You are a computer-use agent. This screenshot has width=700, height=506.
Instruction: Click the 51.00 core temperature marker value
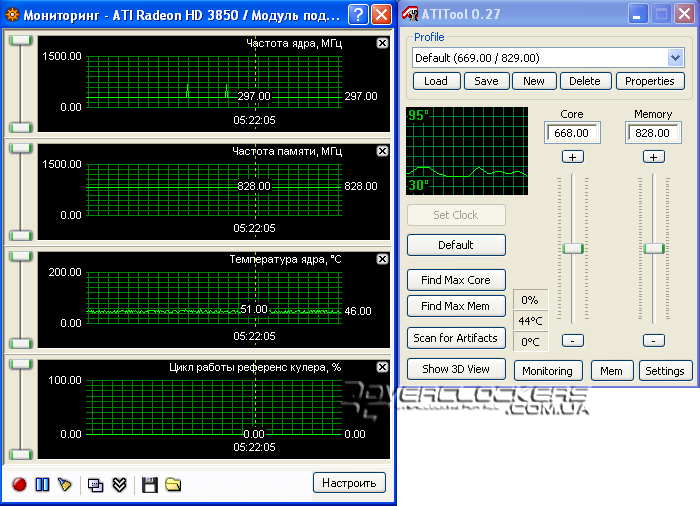254,309
